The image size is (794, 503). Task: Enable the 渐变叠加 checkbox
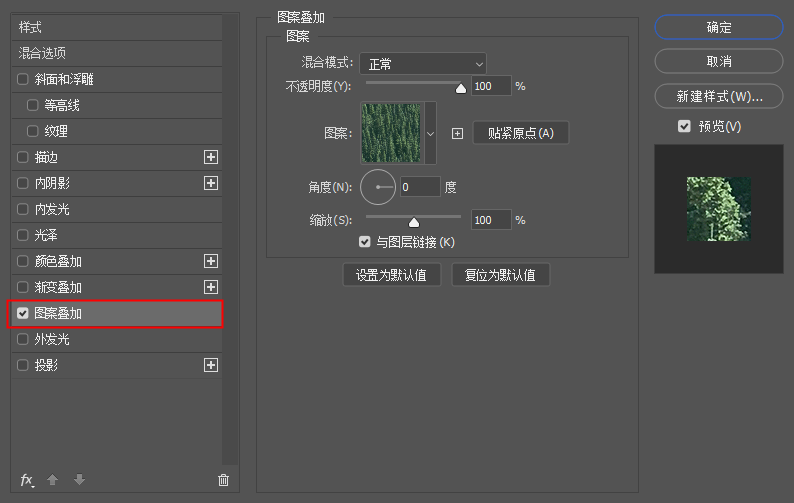[x=23, y=287]
